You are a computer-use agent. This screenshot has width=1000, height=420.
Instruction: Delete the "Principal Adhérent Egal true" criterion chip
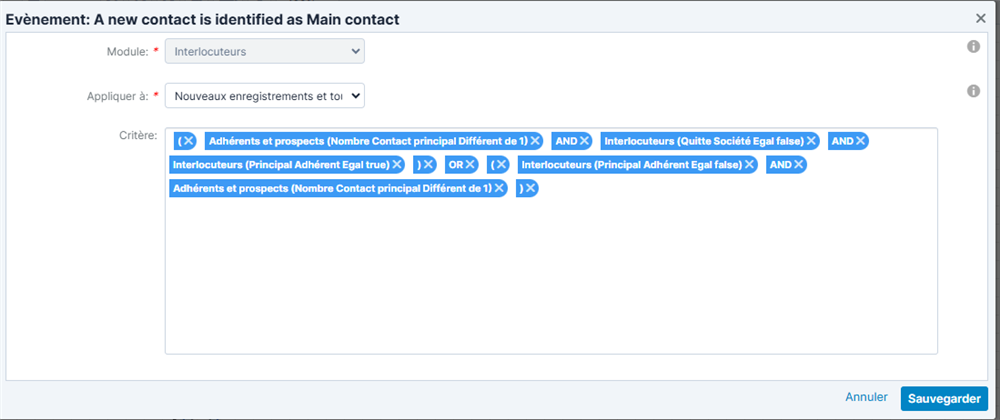(x=397, y=164)
